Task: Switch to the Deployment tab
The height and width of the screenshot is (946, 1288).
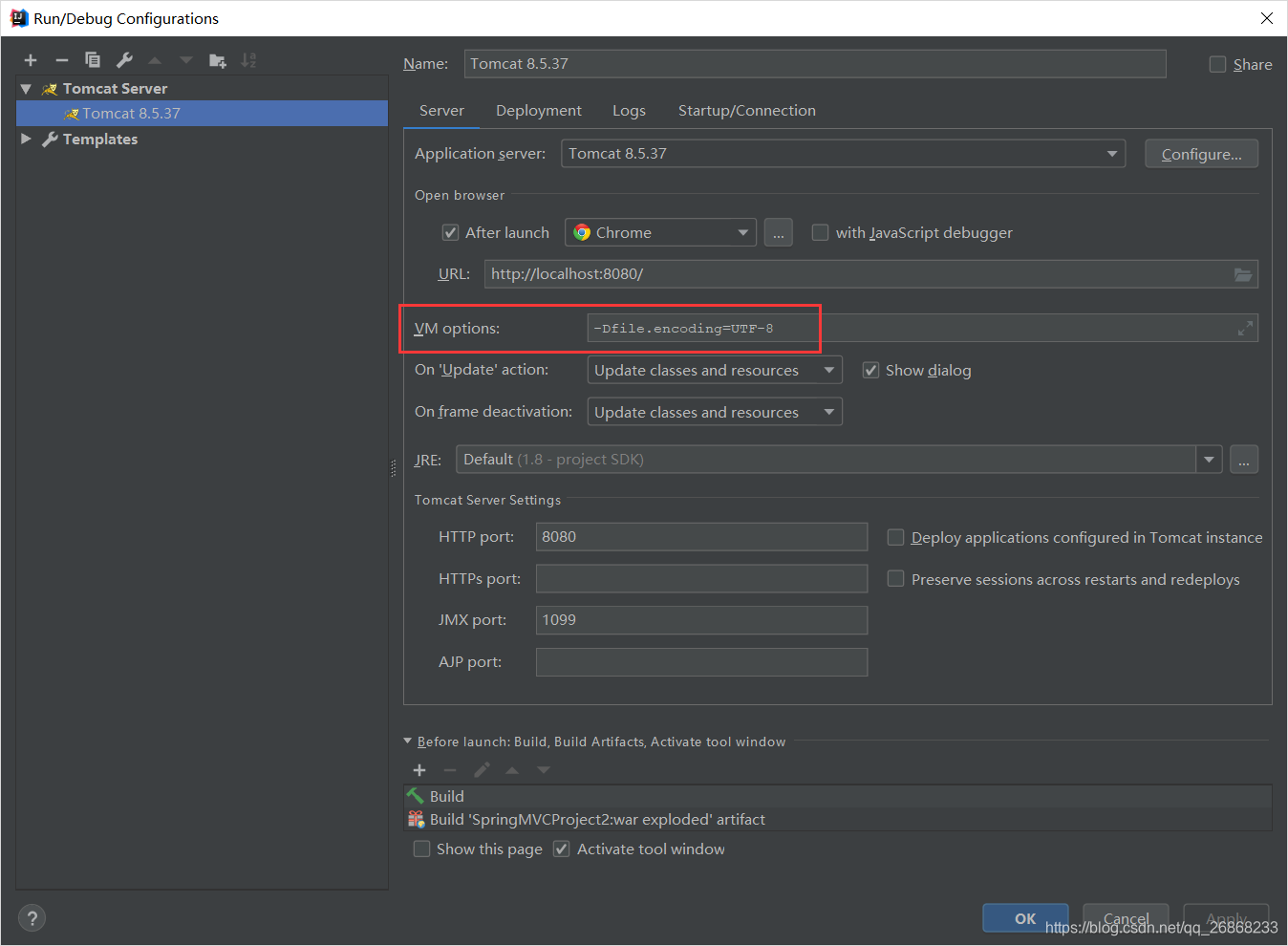Action: click(x=539, y=111)
